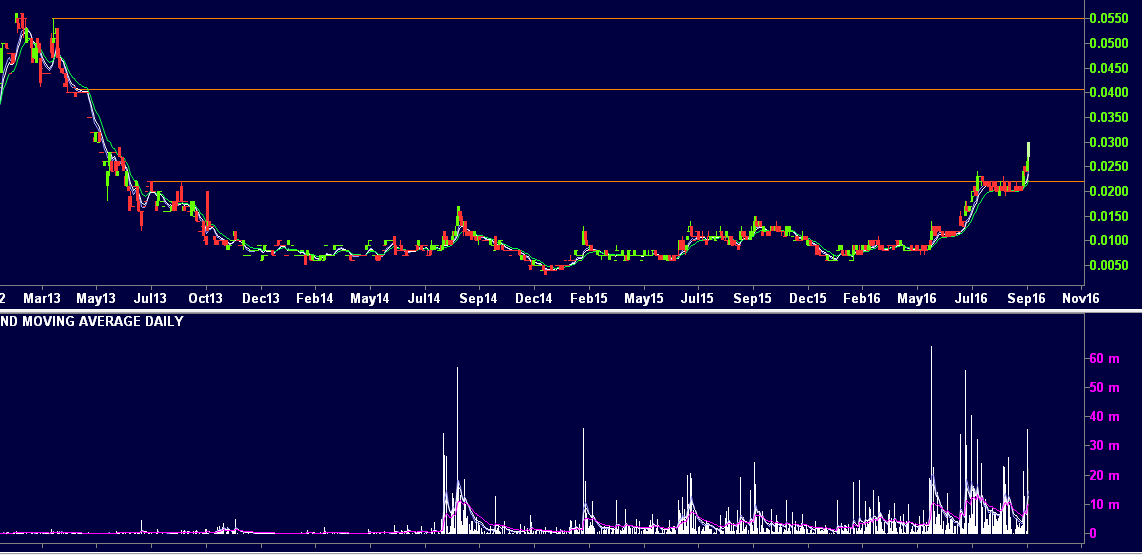Click the orange resistance line at 0.0550
1142x555 pixels.
(x=568, y=18)
